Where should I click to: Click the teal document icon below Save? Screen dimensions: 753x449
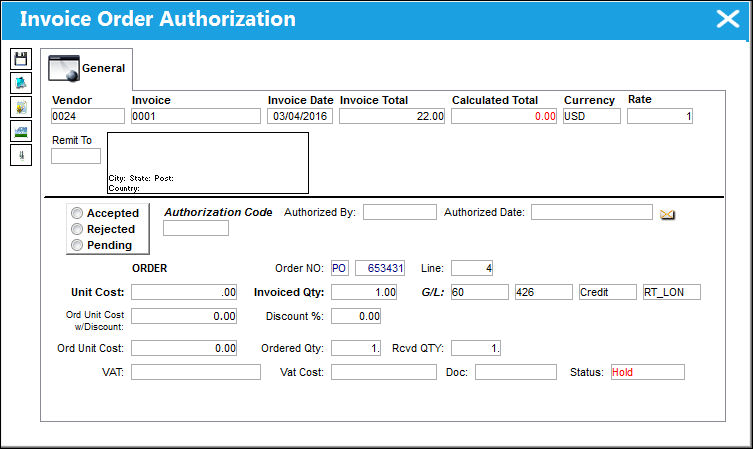click(21, 83)
